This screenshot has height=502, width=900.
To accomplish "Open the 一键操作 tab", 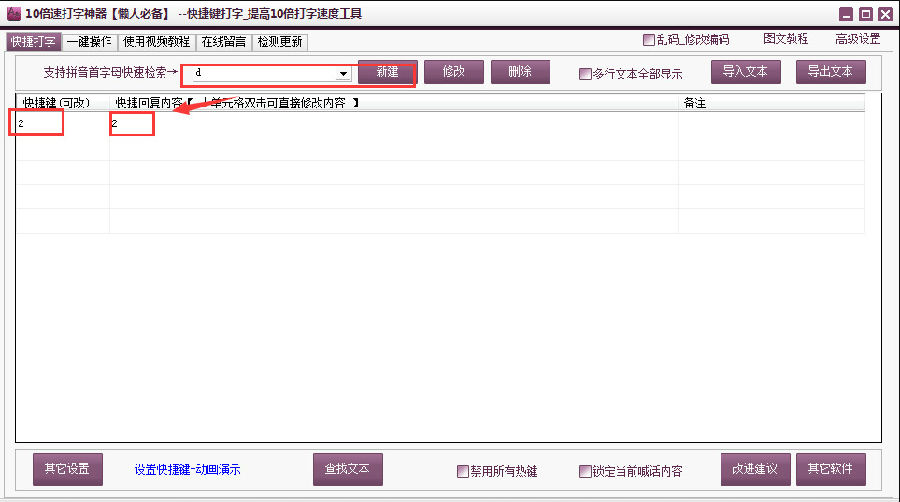I will click(x=89, y=42).
